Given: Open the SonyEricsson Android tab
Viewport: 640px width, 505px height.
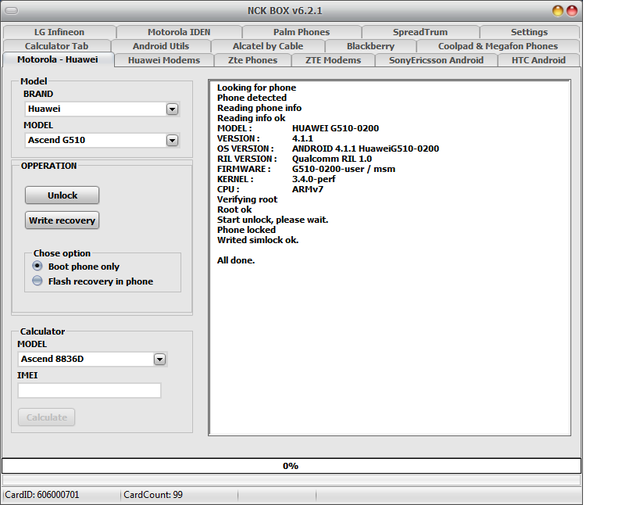Looking at the screenshot, I should [435, 60].
